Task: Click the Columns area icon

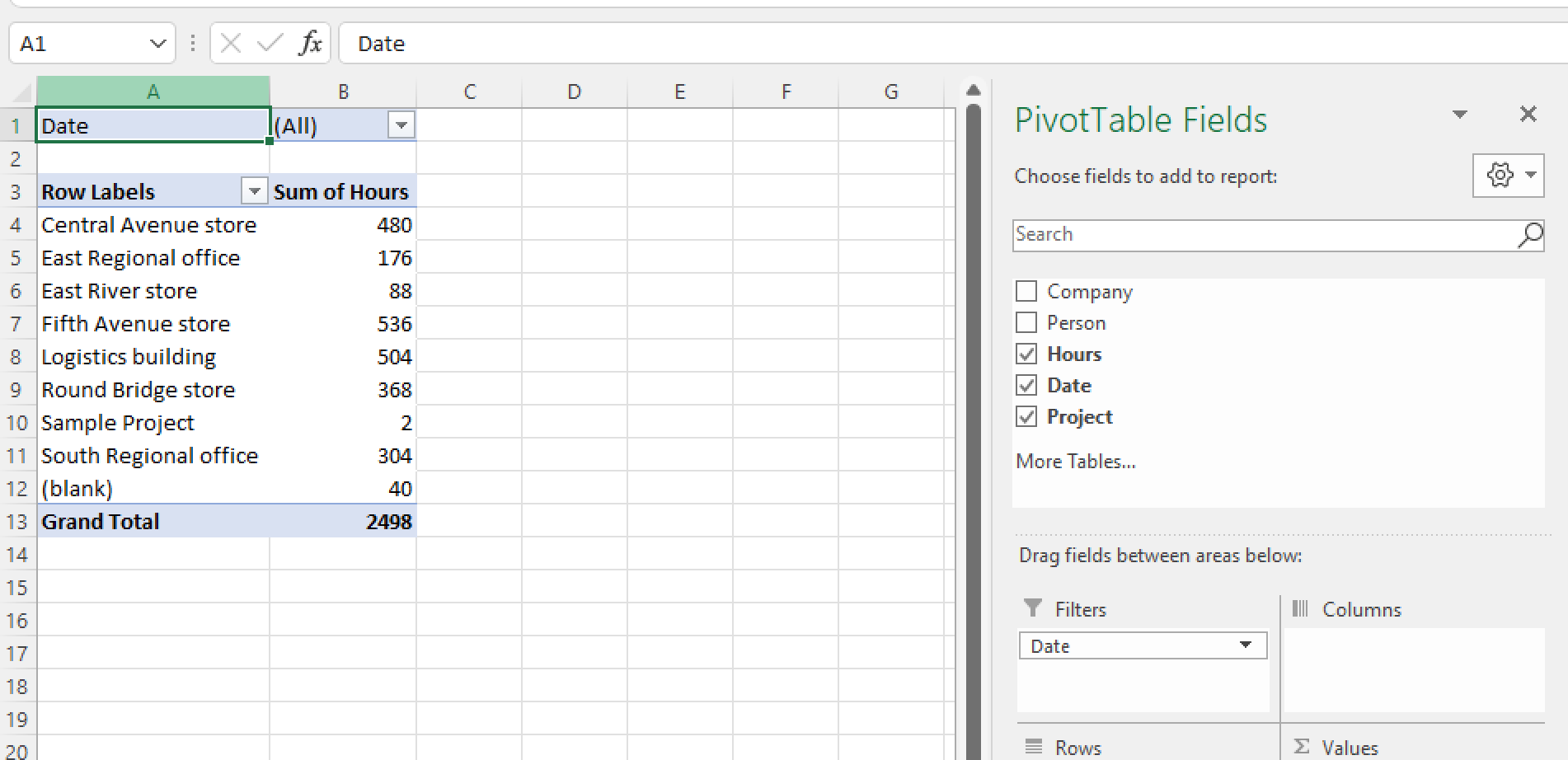Action: pos(1301,609)
